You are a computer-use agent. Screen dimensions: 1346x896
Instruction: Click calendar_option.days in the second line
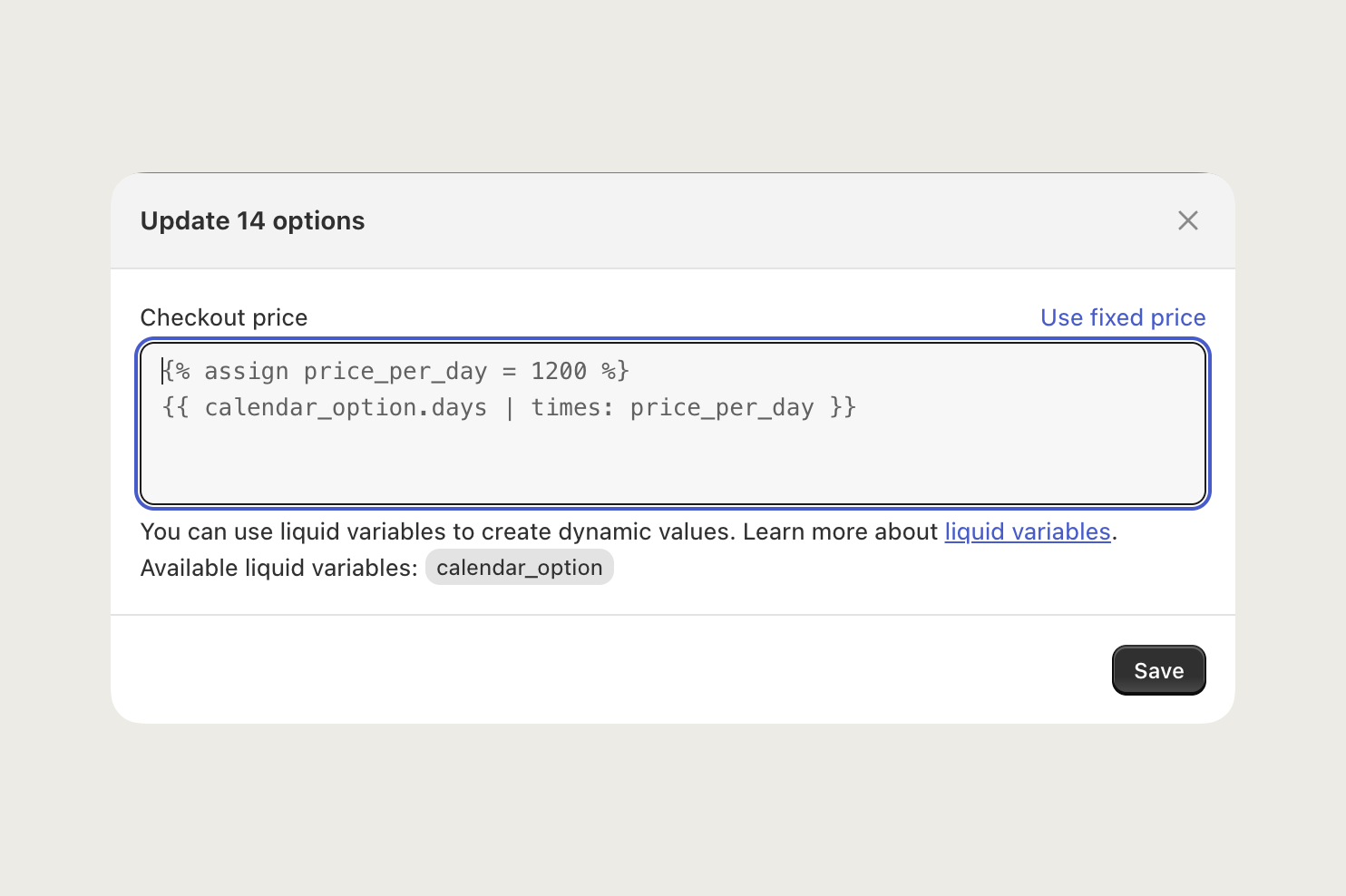point(346,407)
